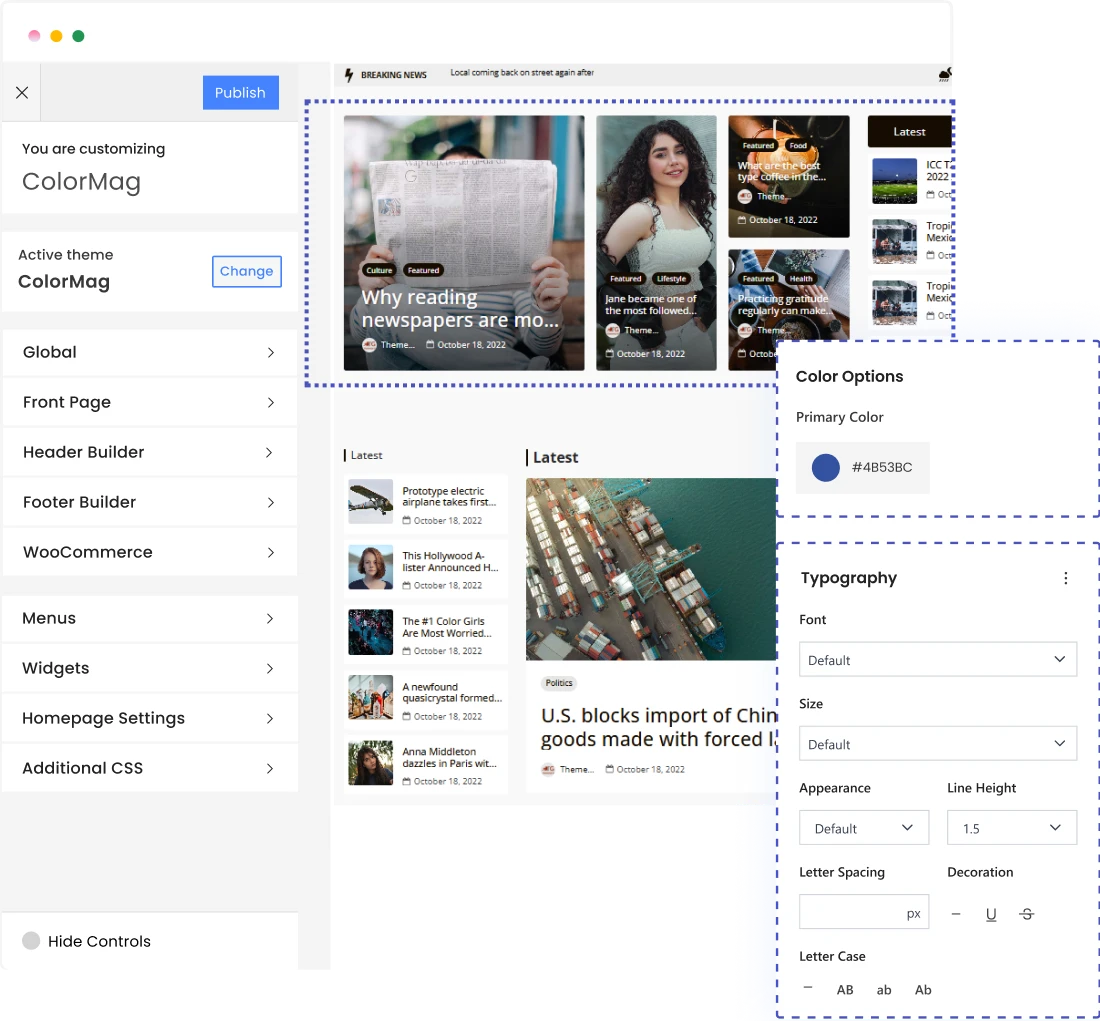Toggle the Hide Controls switch
This screenshot has height=1021, width=1100.
pyautogui.click(x=31, y=940)
